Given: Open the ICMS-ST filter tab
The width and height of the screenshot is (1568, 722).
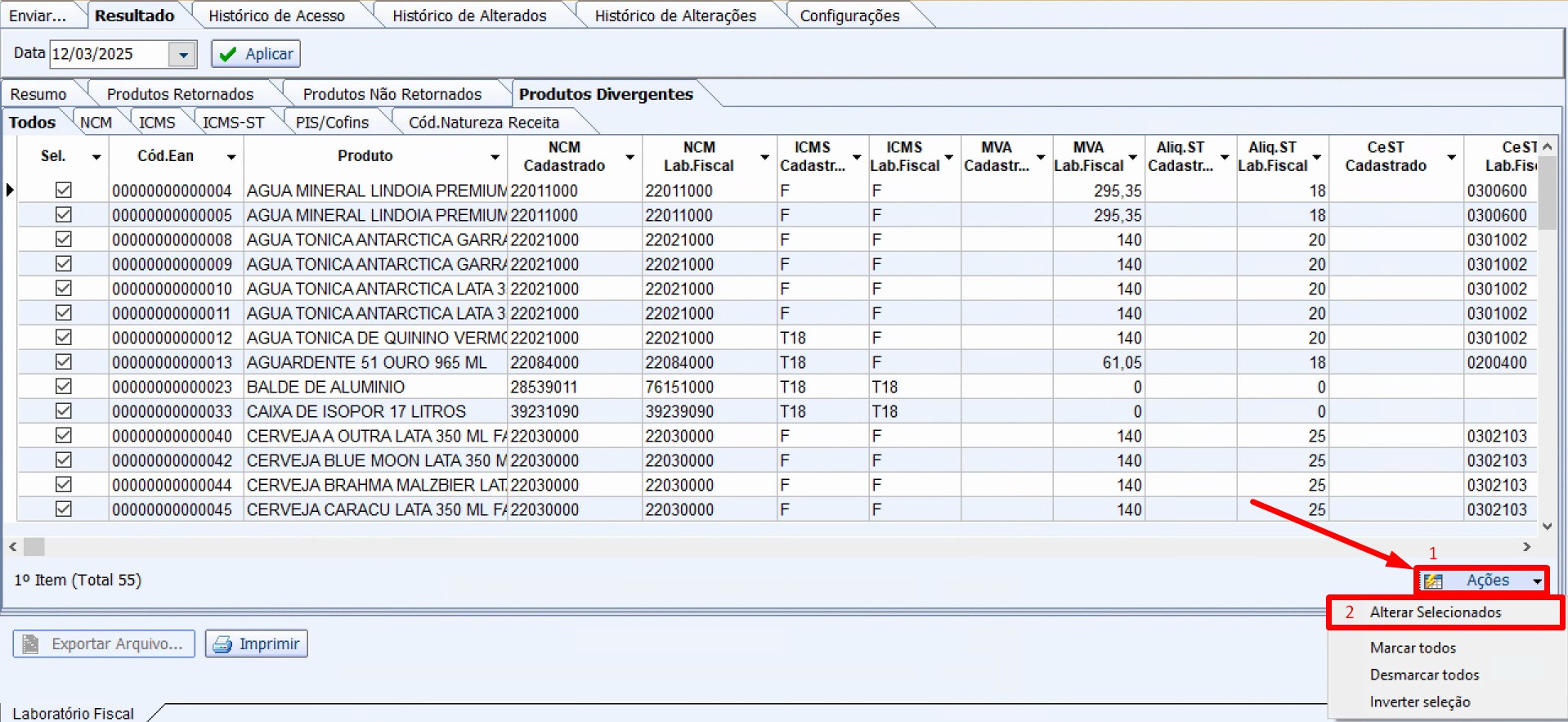Looking at the screenshot, I should click(233, 123).
